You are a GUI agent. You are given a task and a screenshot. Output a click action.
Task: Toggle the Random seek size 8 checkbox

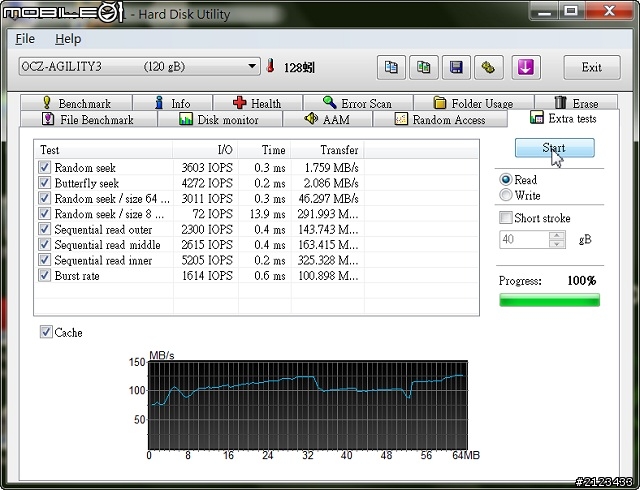coord(44,214)
